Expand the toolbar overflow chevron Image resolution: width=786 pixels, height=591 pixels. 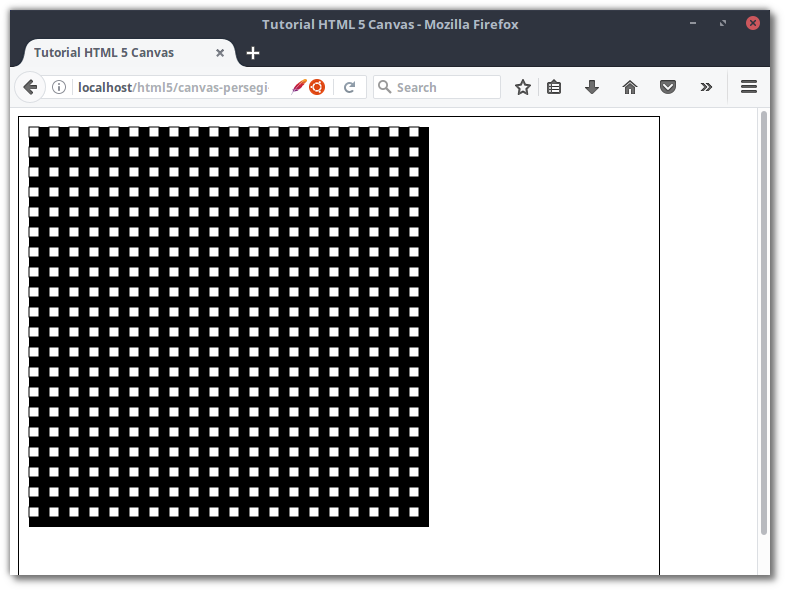point(706,87)
